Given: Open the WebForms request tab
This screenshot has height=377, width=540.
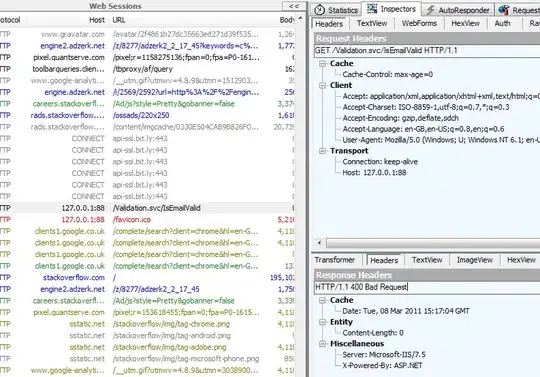Looking at the screenshot, I should [x=419, y=23].
